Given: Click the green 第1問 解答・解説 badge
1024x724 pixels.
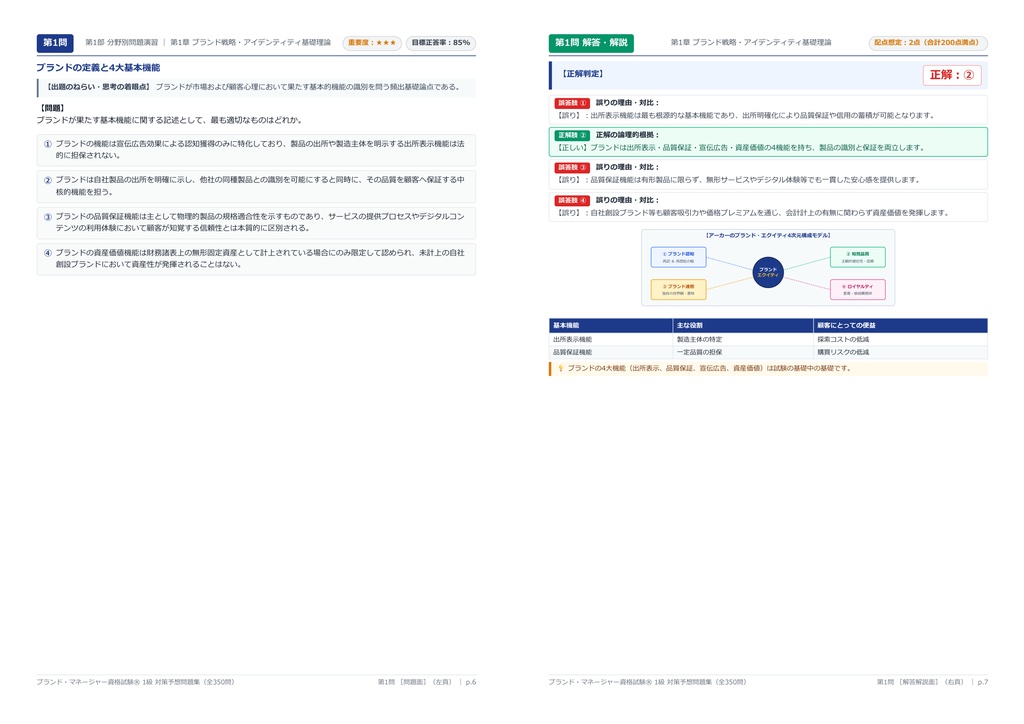Looking at the screenshot, I should pos(591,43).
